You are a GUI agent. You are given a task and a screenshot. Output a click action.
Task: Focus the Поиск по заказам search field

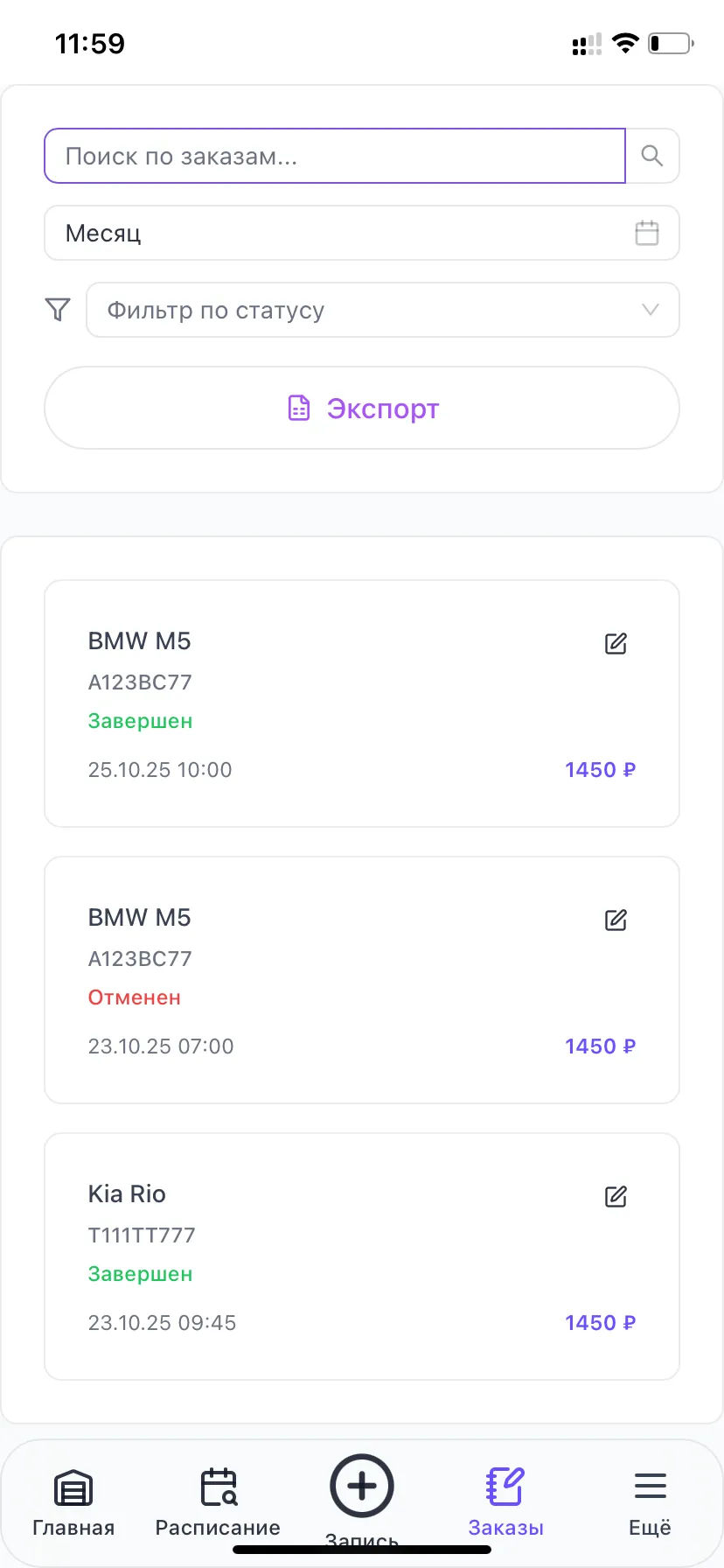335,156
